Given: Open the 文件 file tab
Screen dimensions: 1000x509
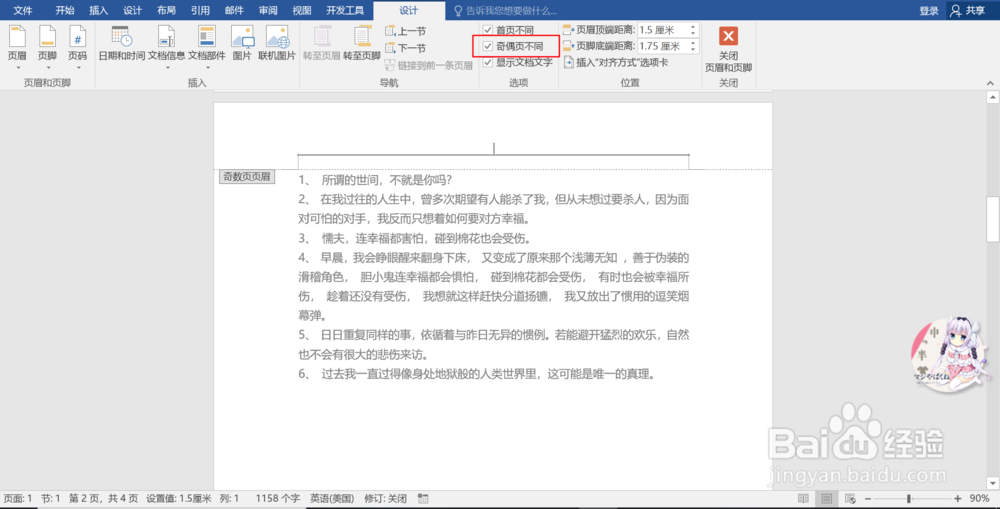Looking at the screenshot, I should (x=22, y=10).
